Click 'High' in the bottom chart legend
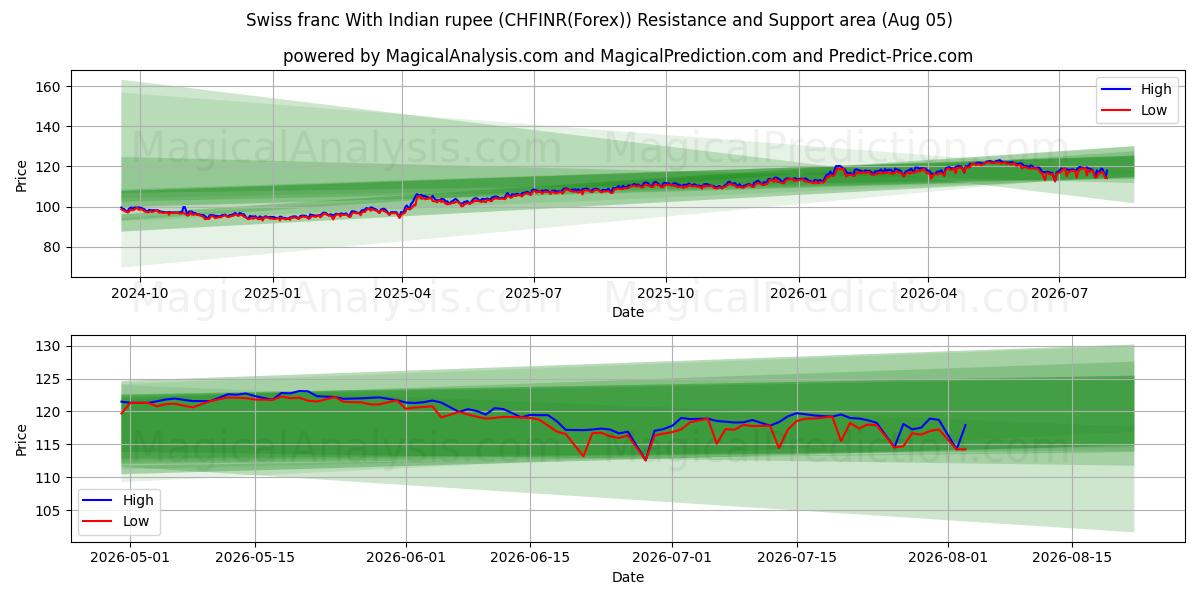1200x600 pixels. 138,500
